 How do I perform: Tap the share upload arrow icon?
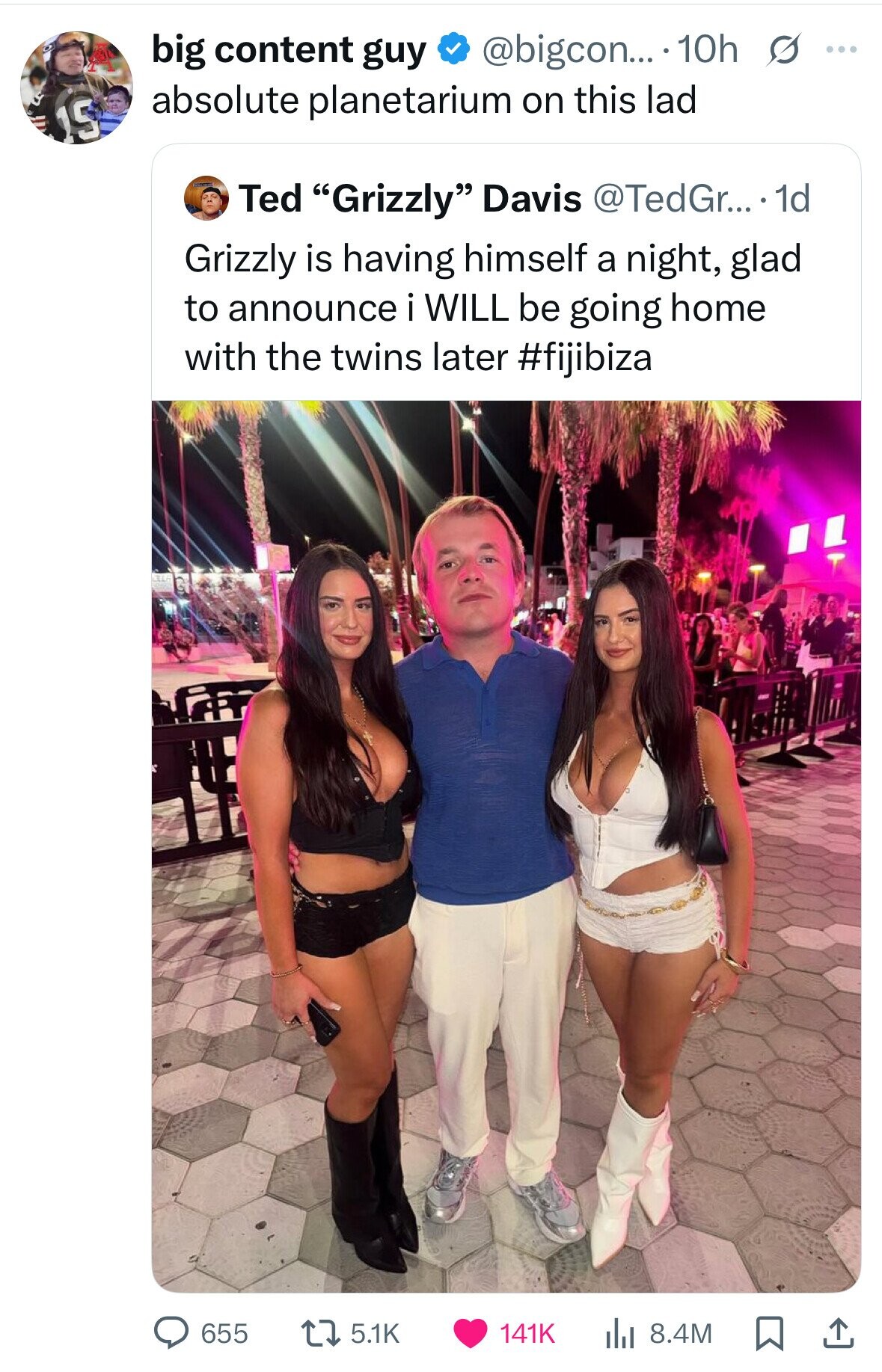point(838,1332)
